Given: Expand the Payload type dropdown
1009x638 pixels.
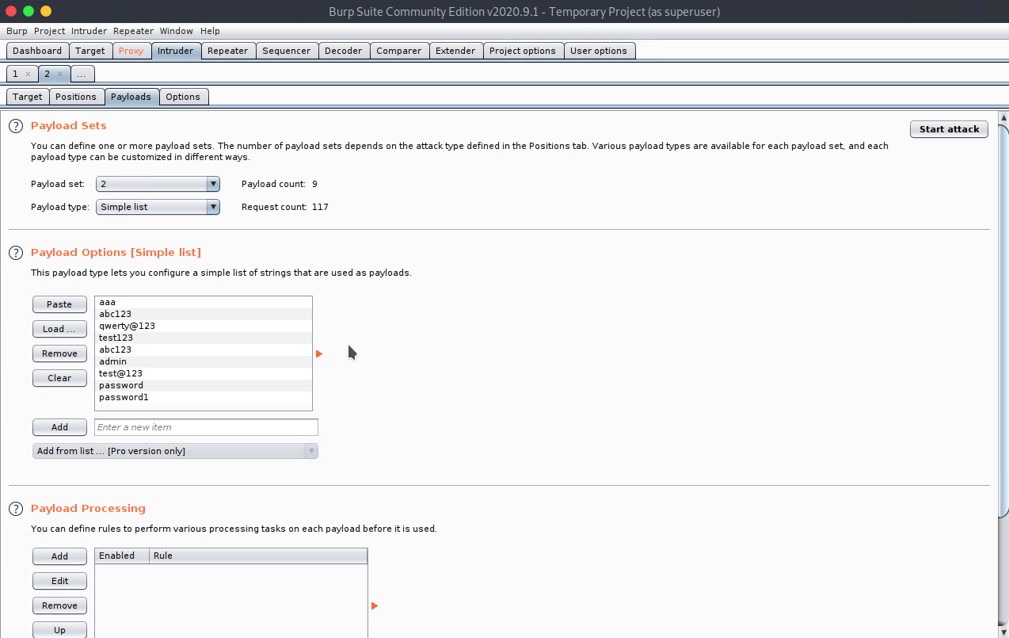Looking at the screenshot, I should [212, 207].
